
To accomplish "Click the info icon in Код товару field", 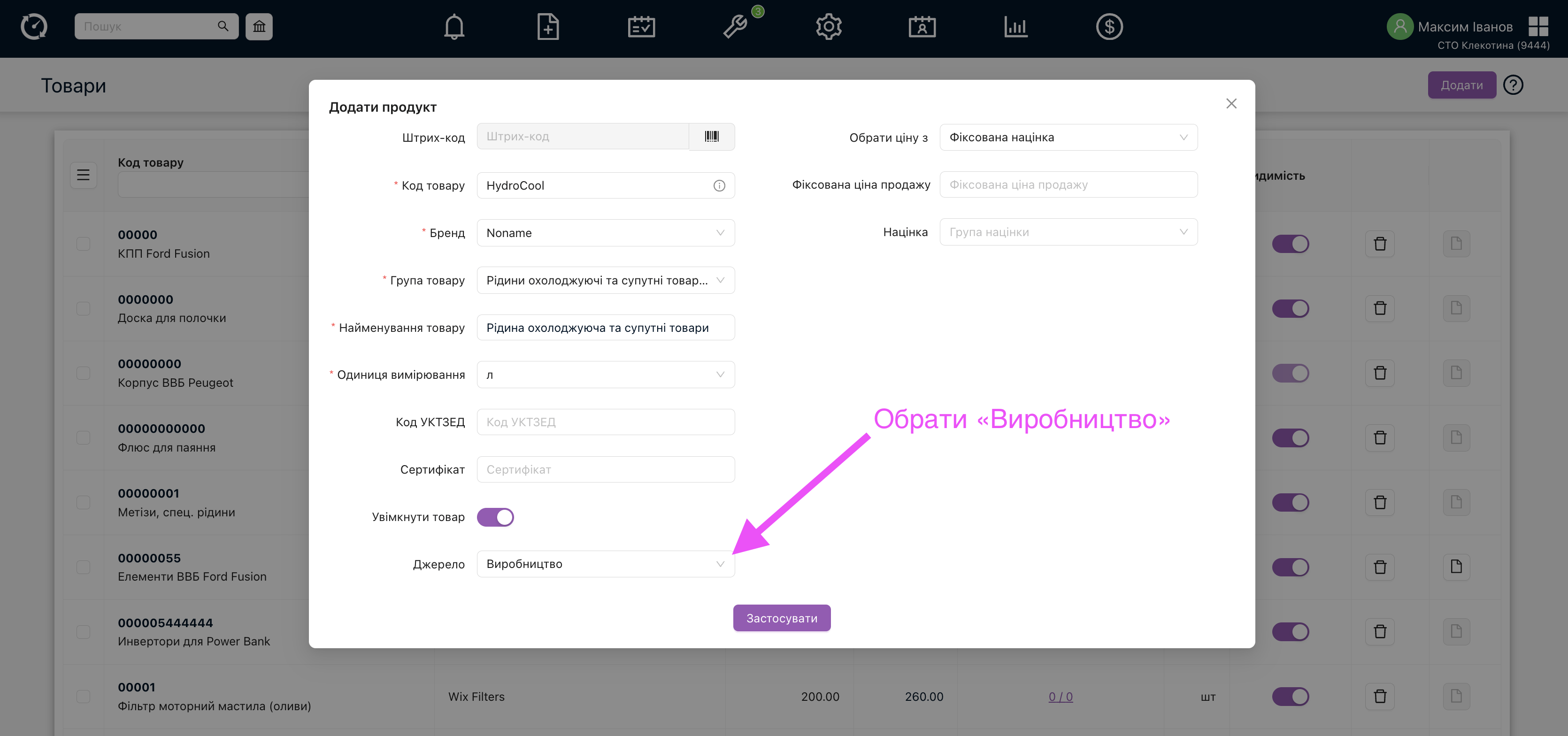I will (x=719, y=186).
